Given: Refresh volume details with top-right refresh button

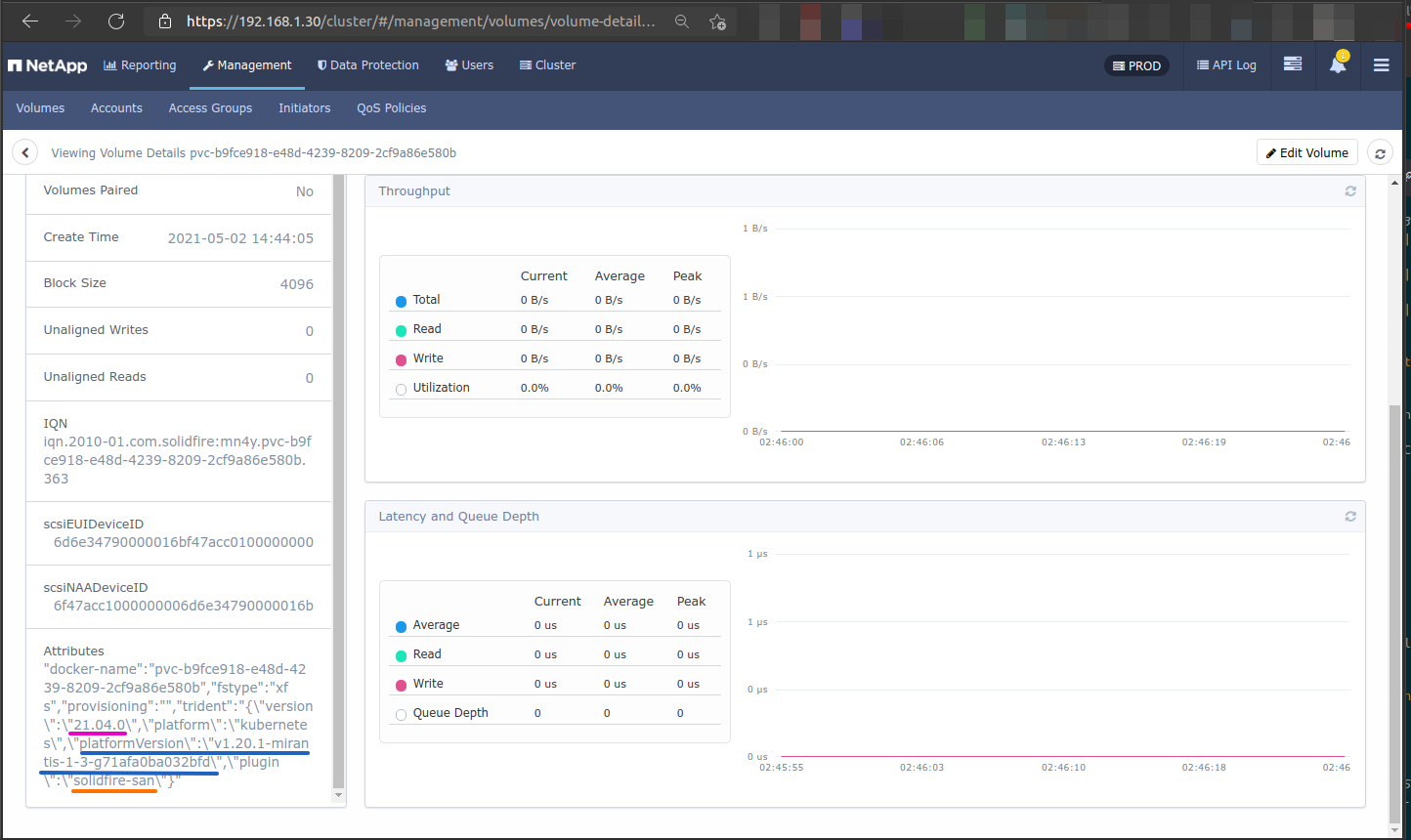Looking at the screenshot, I should coord(1380,153).
